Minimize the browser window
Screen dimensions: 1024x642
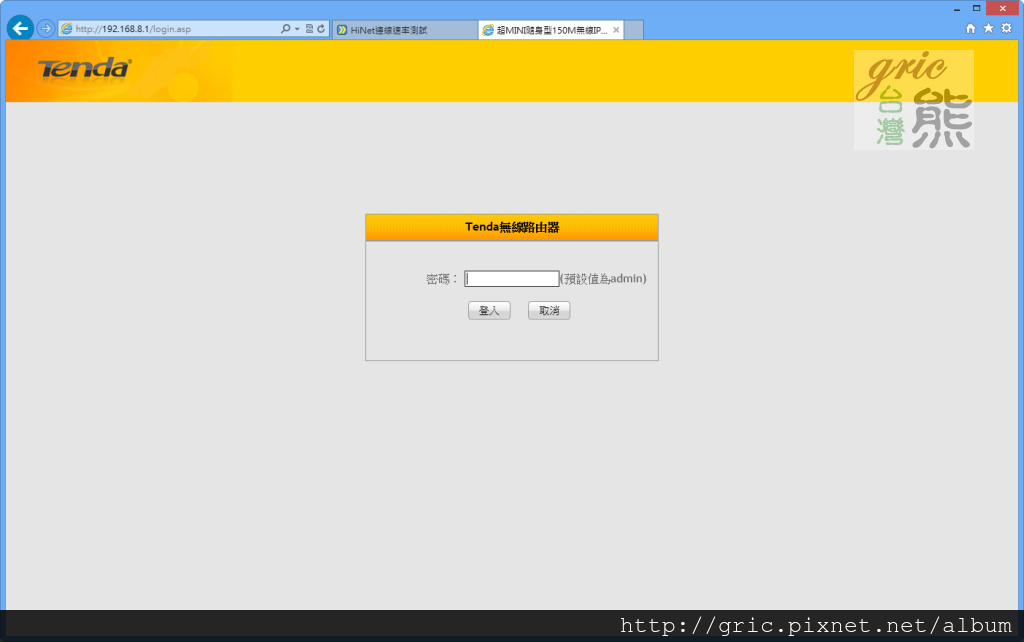click(957, 8)
